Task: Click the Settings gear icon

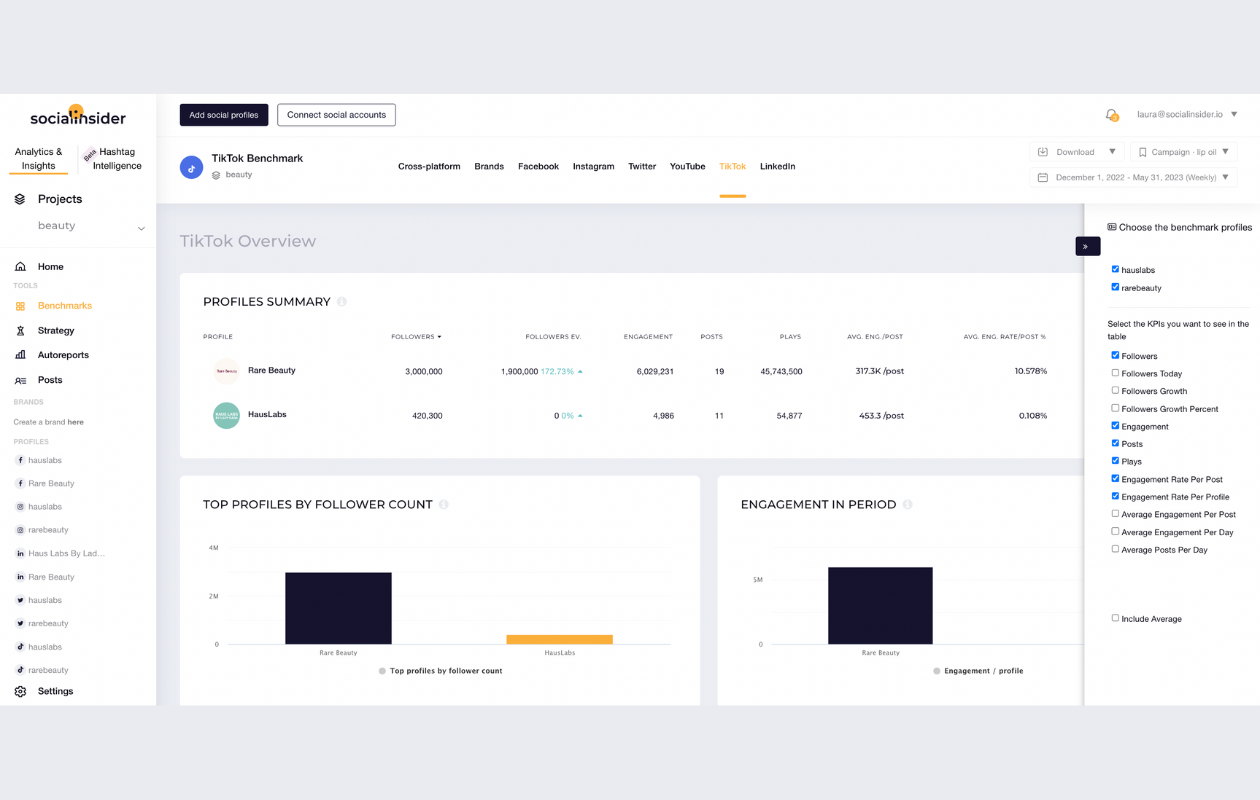Action: point(20,691)
